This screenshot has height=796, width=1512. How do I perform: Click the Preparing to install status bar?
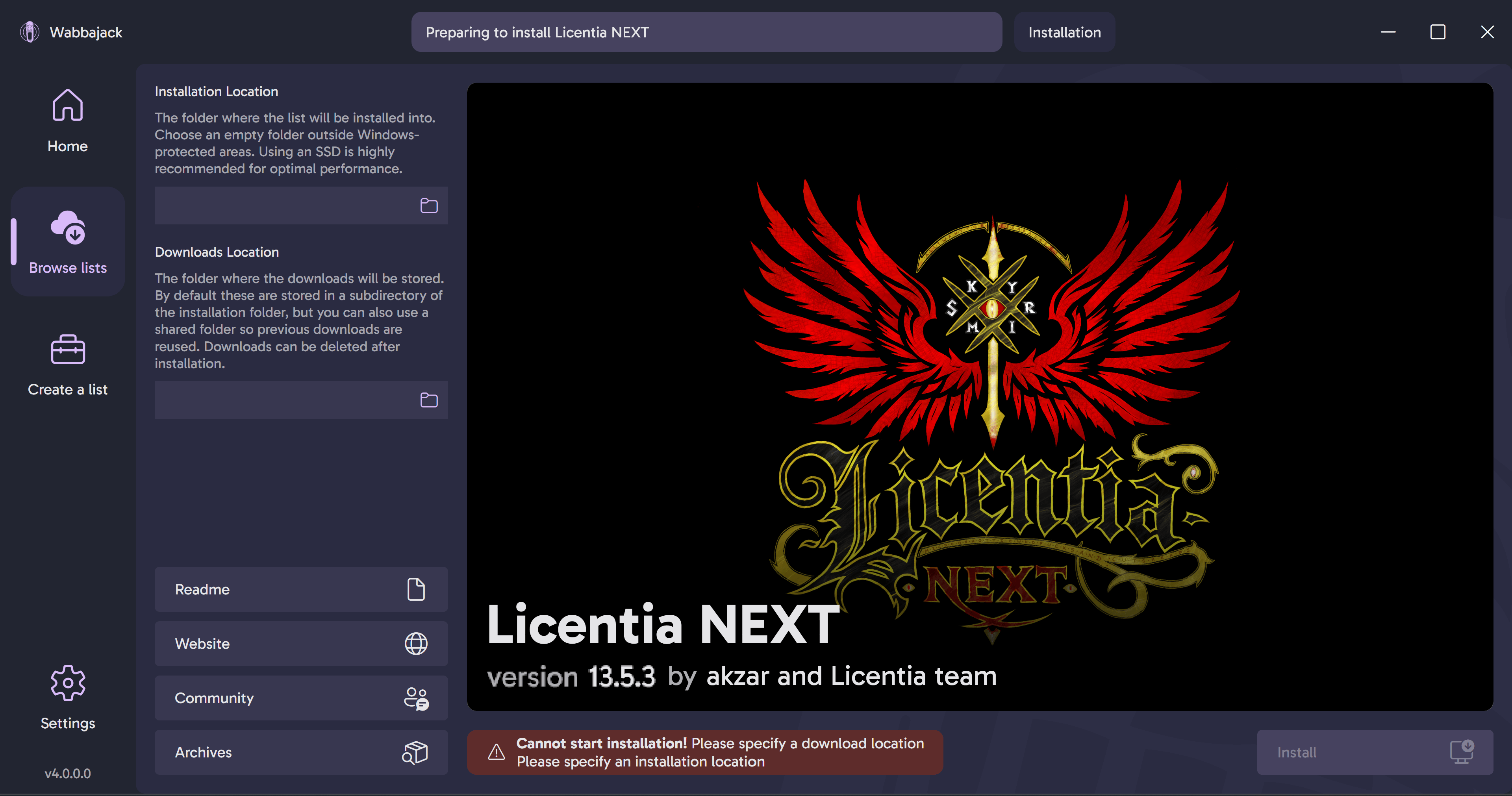(706, 32)
